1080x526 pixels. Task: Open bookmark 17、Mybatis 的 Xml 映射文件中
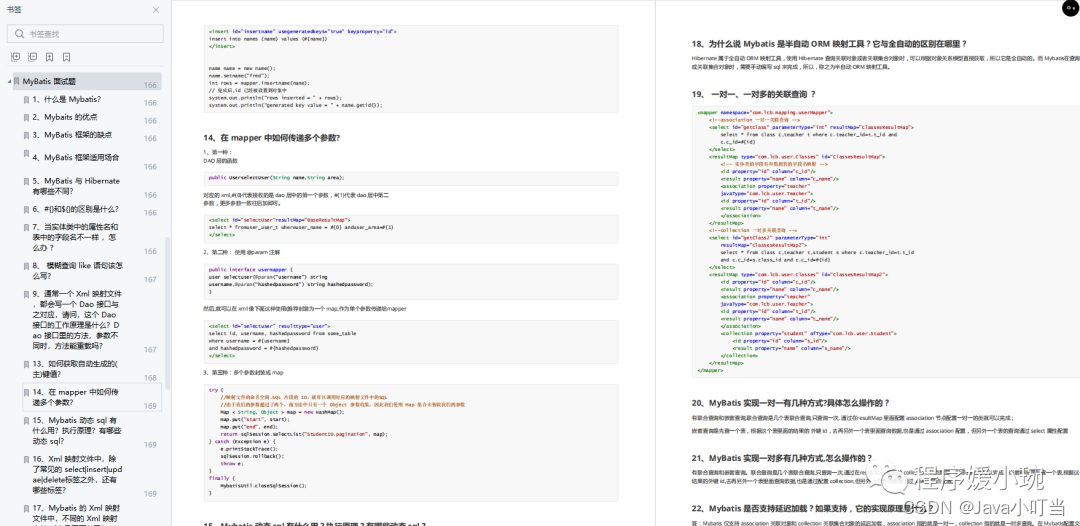[x=76, y=514]
